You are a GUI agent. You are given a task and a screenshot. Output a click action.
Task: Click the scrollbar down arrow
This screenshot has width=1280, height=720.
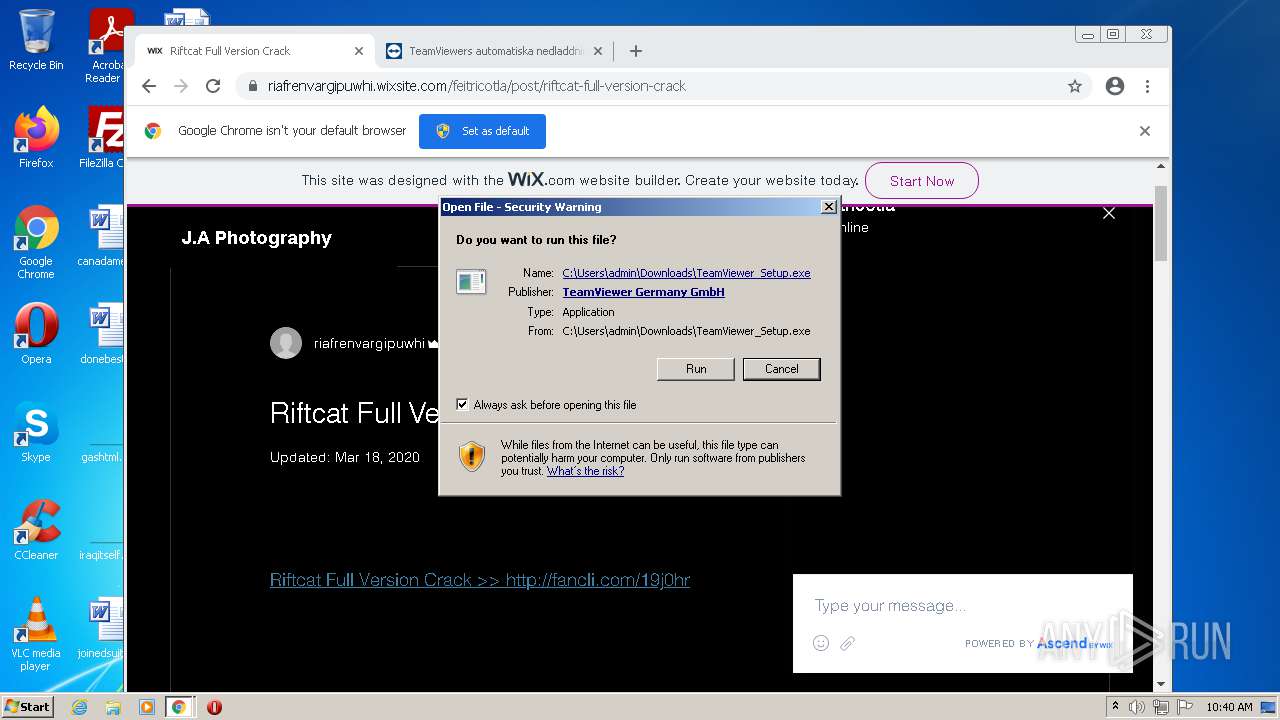point(1161,684)
